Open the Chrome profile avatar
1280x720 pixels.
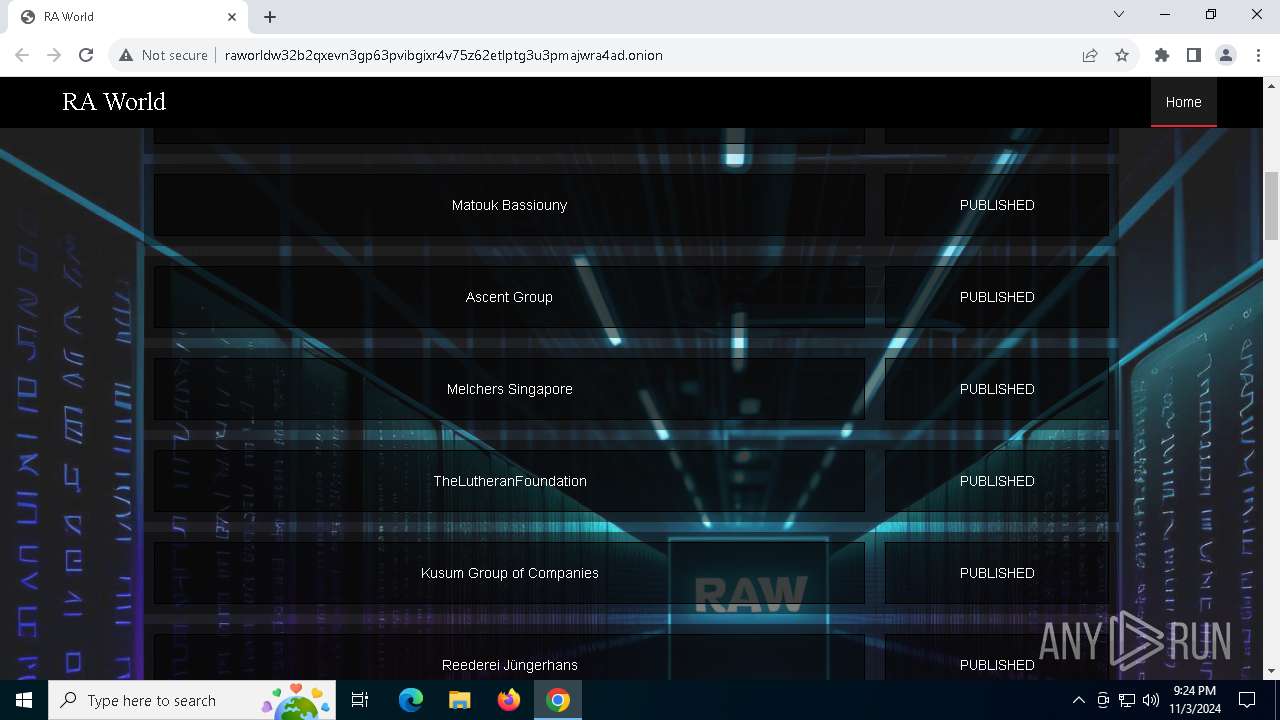(1226, 55)
